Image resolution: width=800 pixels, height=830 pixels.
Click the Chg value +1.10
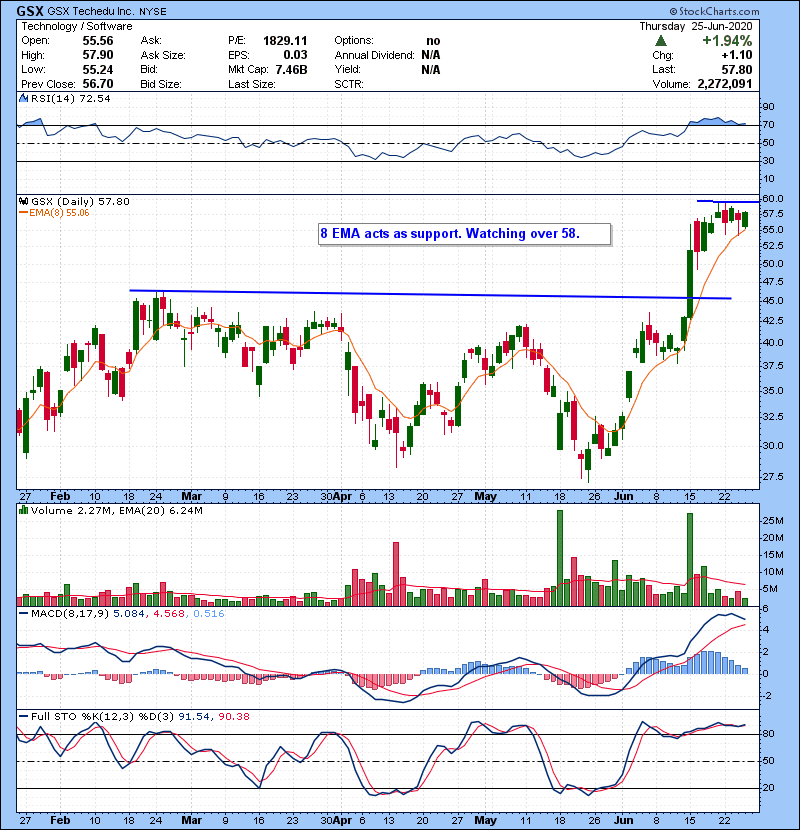736,55
